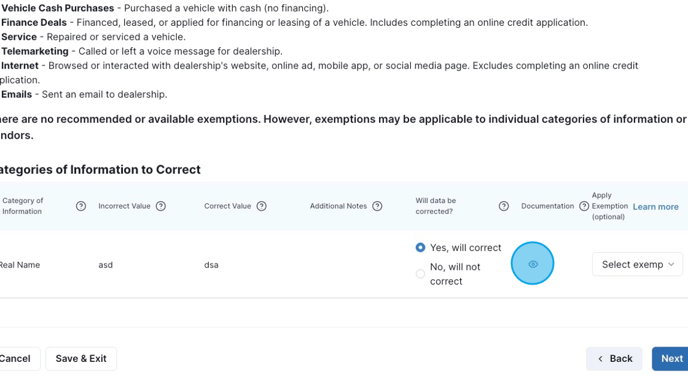Click help icon next to Documentation header
This screenshot has height=384, width=688.
click(x=584, y=206)
